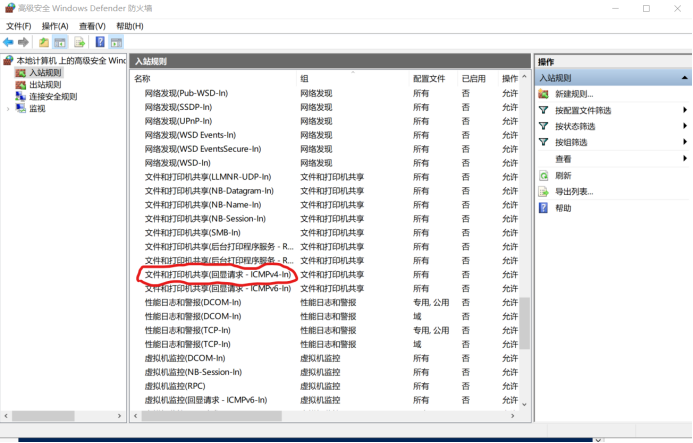Click the rules list scroll-right arrow
Viewport: 693px width, 443px height.
tap(512, 416)
